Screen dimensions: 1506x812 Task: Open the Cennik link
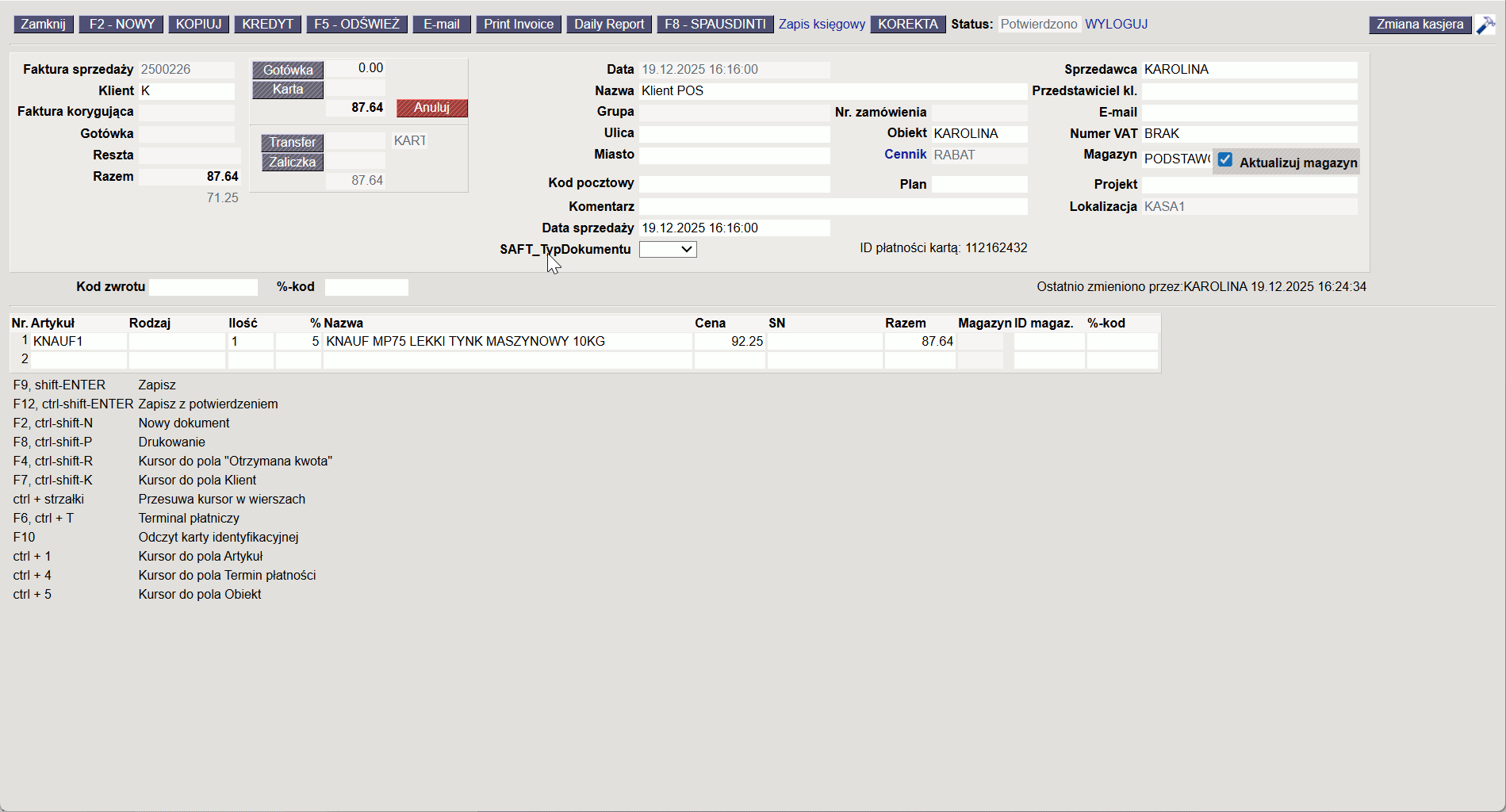click(x=905, y=155)
